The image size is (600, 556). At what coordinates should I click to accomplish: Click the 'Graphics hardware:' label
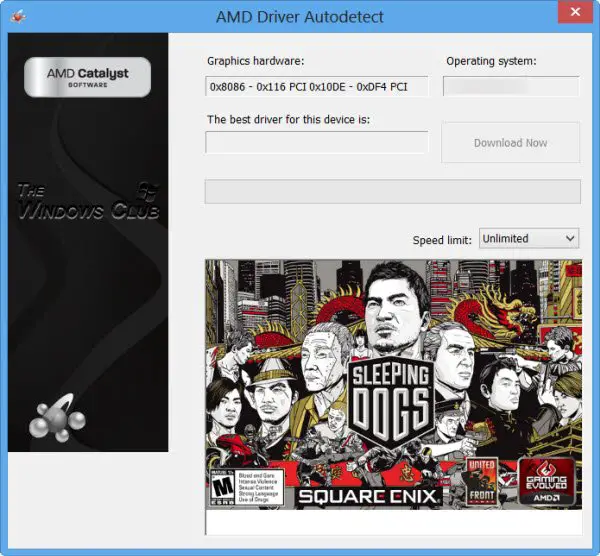pyautogui.click(x=255, y=61)
